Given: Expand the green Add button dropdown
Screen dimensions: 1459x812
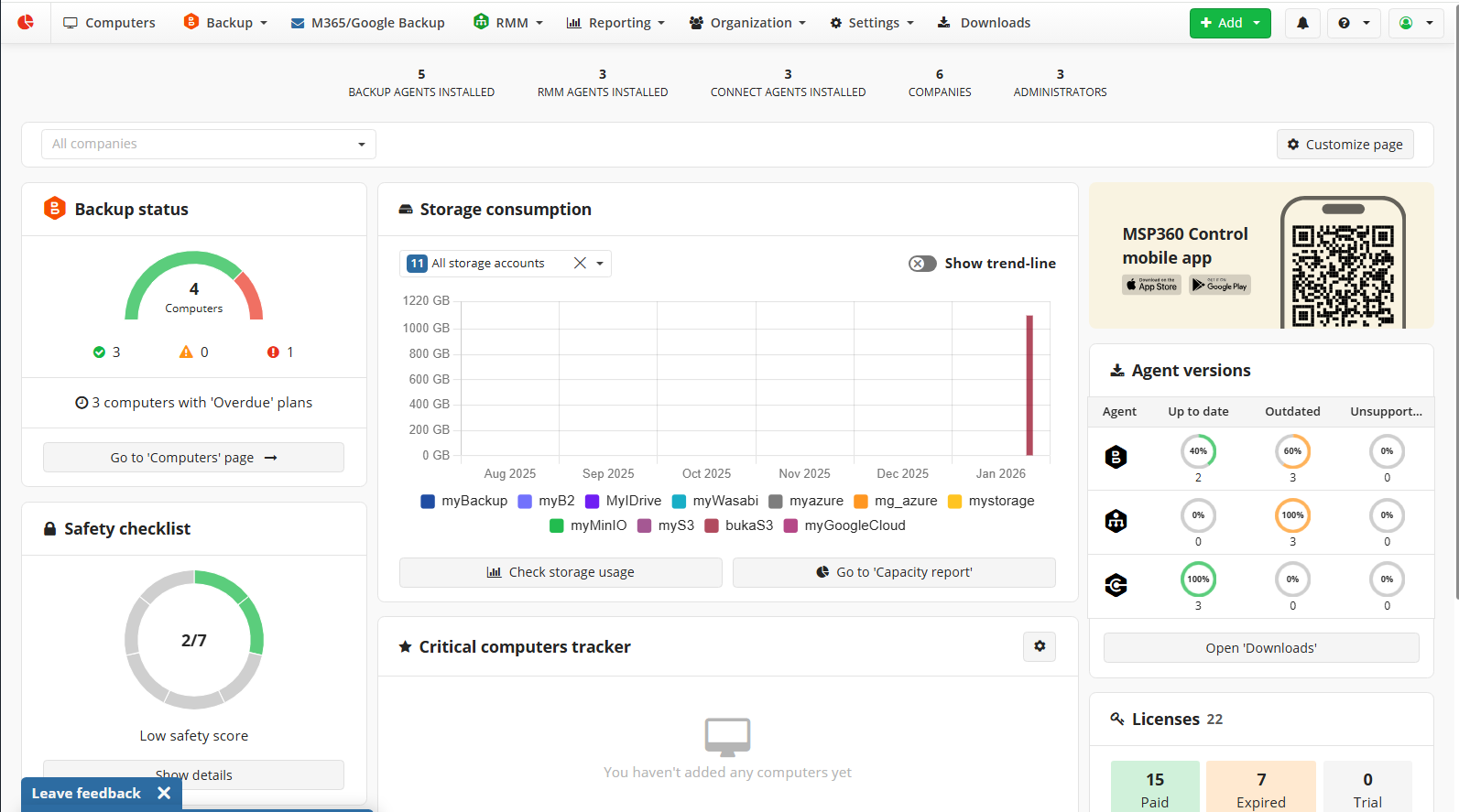Looking at the screenshot, I should (1257, 23).
